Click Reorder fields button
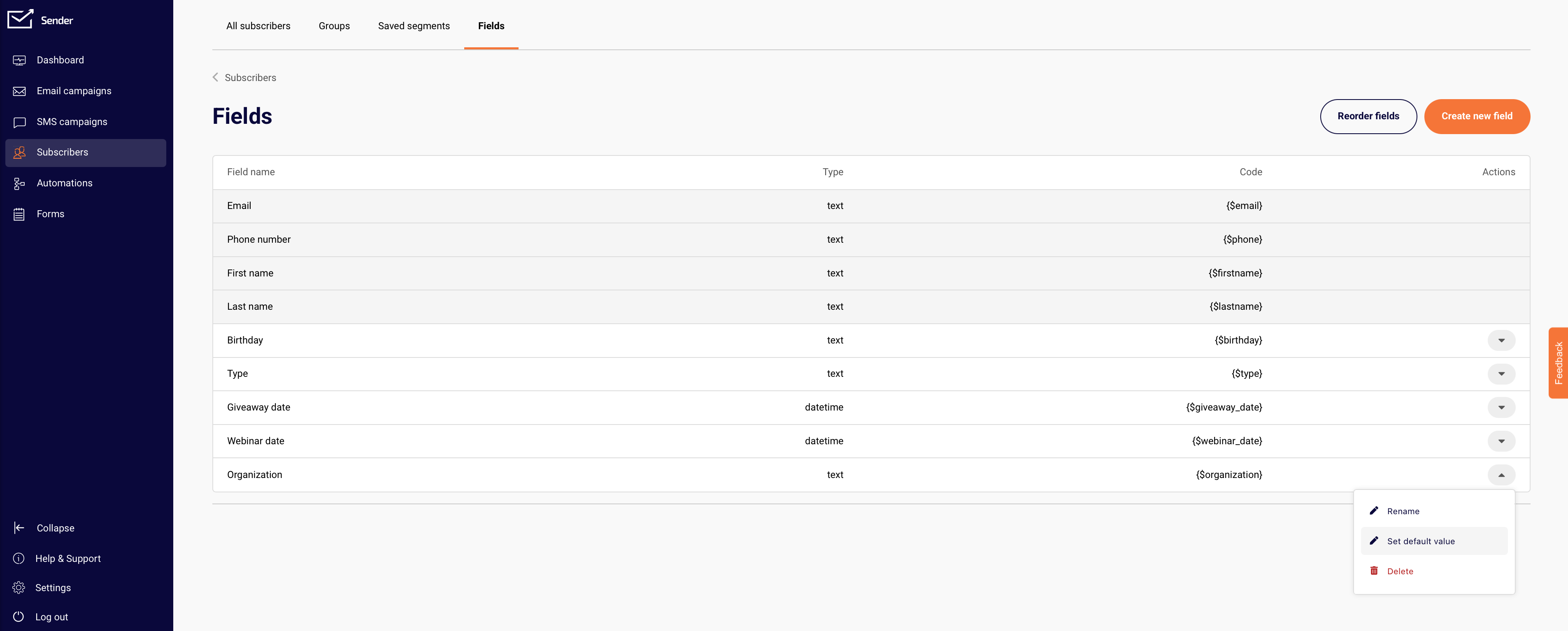Viewport: 1568px width, 631px height. pyautogui.click(x=1368, y=116)
